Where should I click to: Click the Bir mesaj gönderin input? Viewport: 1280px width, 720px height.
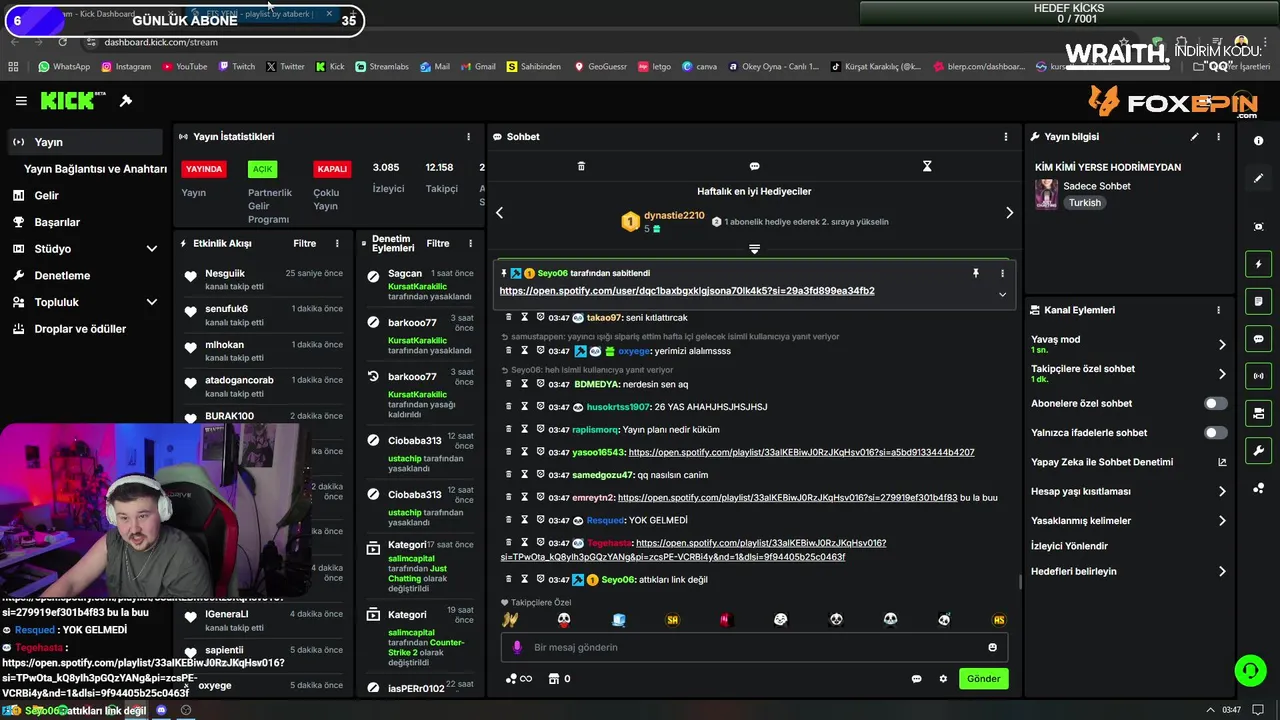coord(754,647)
